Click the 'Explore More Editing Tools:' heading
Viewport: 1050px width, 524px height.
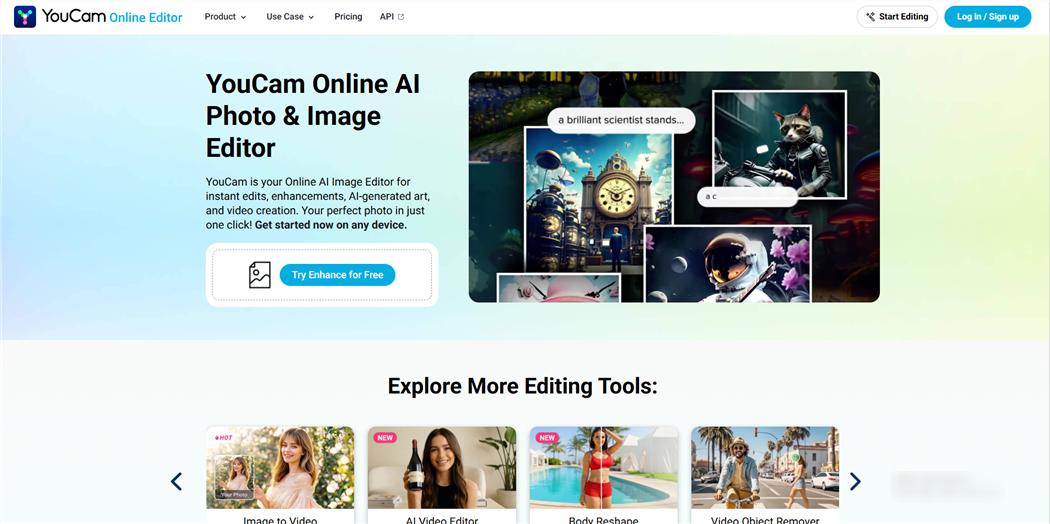[523, 386]
